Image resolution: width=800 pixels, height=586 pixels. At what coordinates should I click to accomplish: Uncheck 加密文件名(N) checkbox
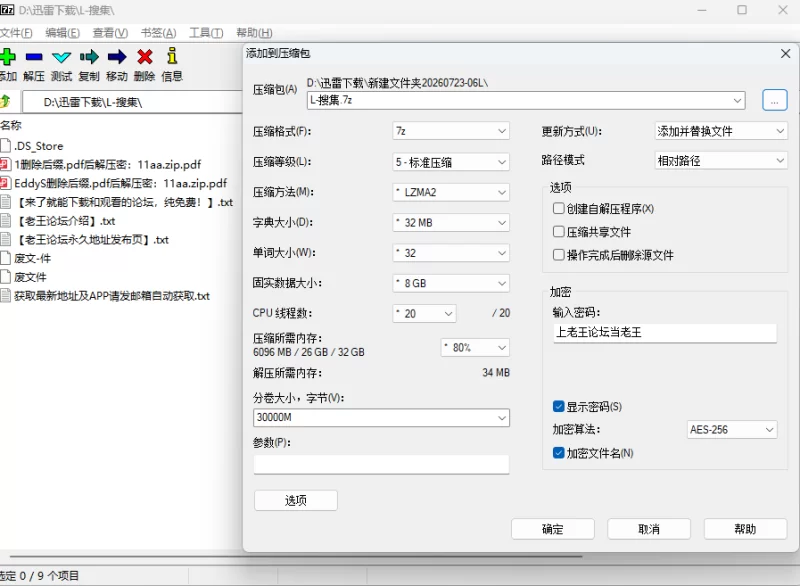click(559, 452)
